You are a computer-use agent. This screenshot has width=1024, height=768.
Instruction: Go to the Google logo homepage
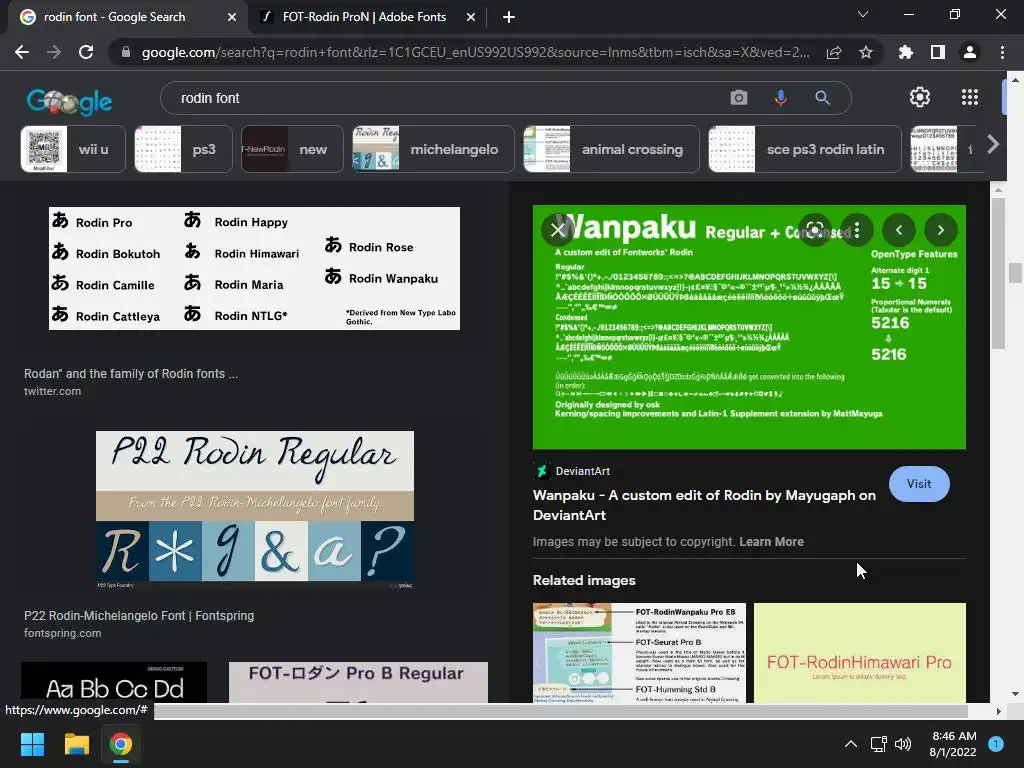tap(69, 101)
